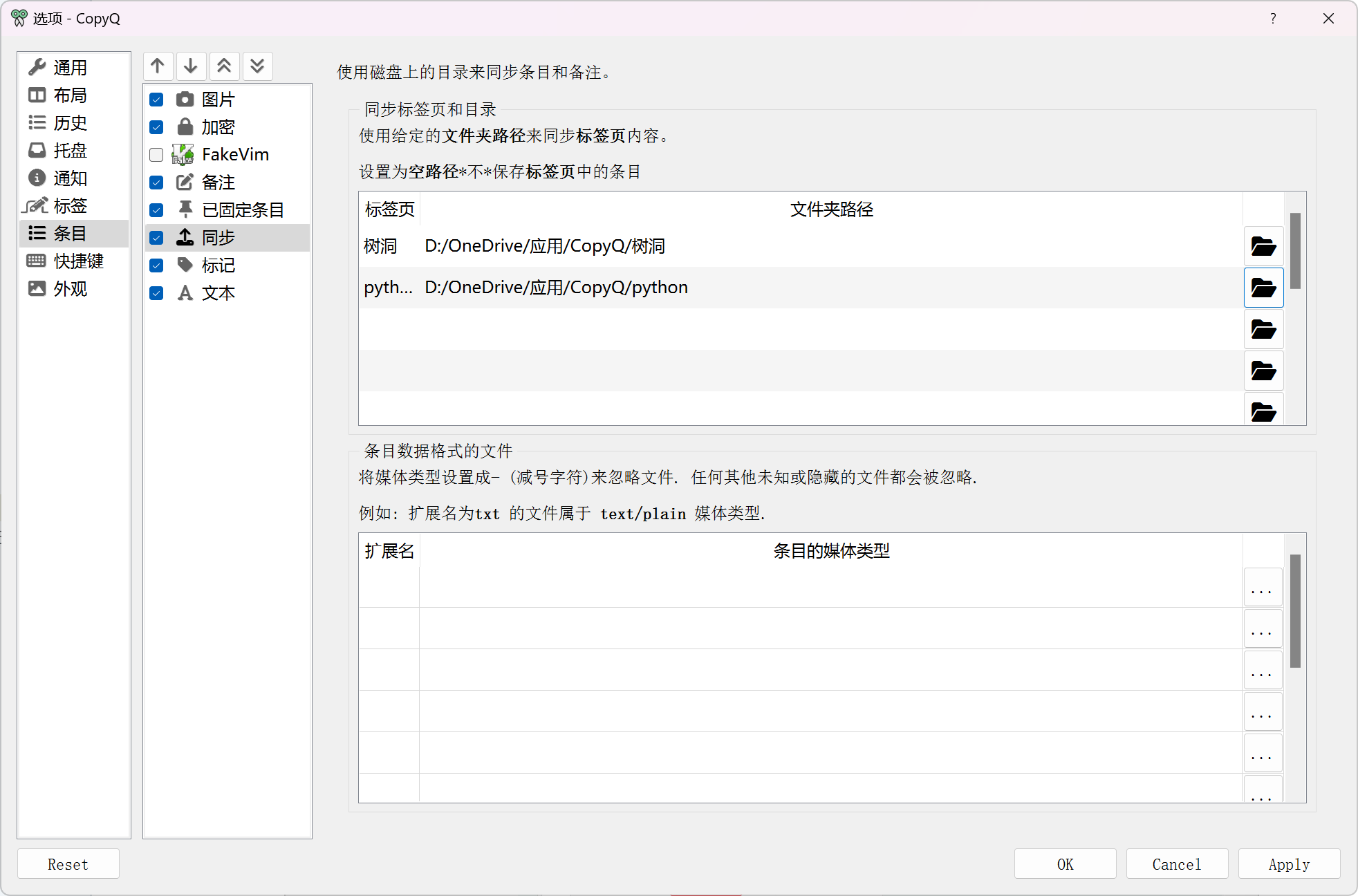The height and width of the screenshot is (896, 1358).
Task: Browse folder for 树洞 tab path
Action: (x=1263, y=246)
